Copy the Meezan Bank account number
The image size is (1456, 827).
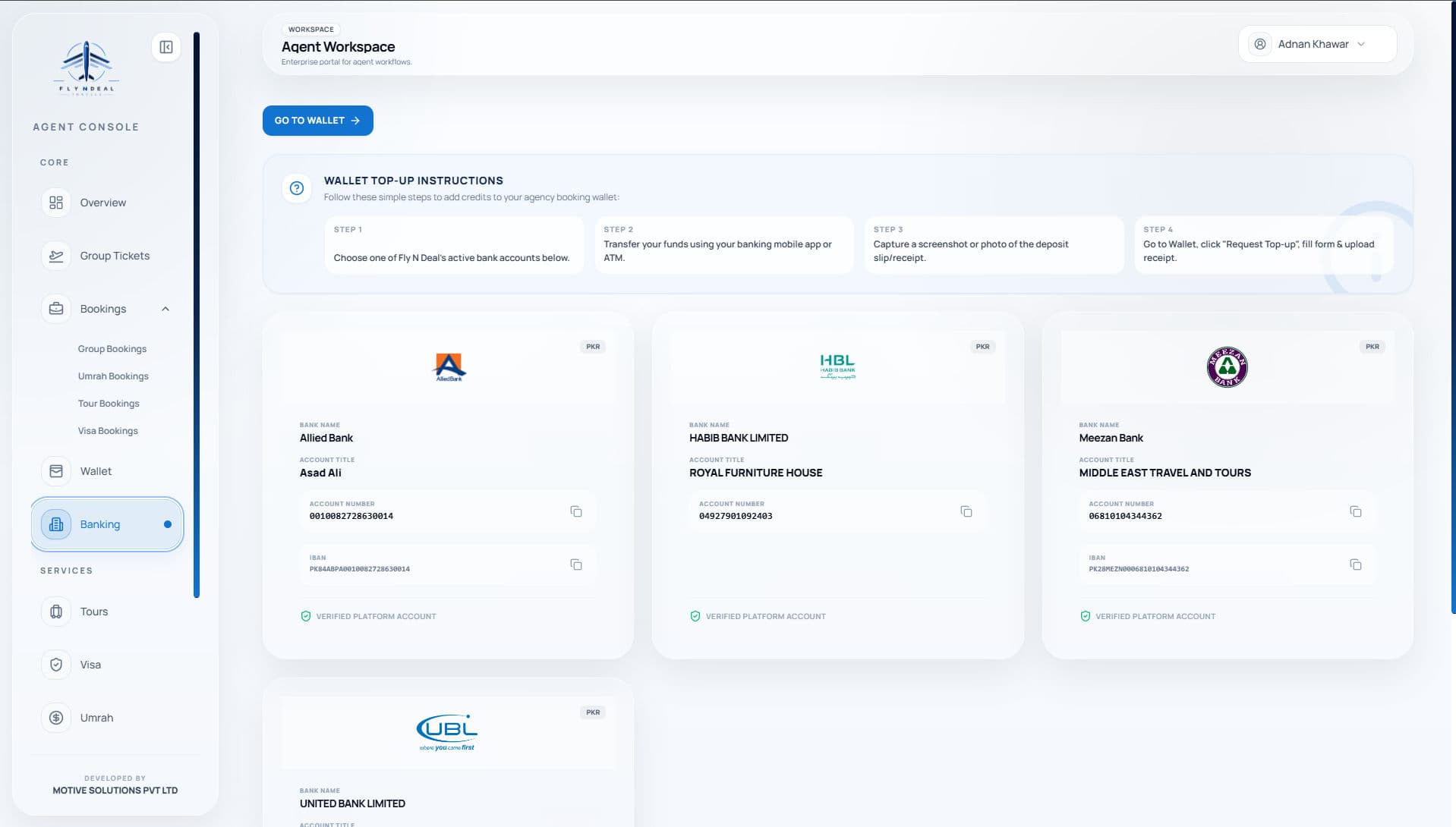(1356, 511)
